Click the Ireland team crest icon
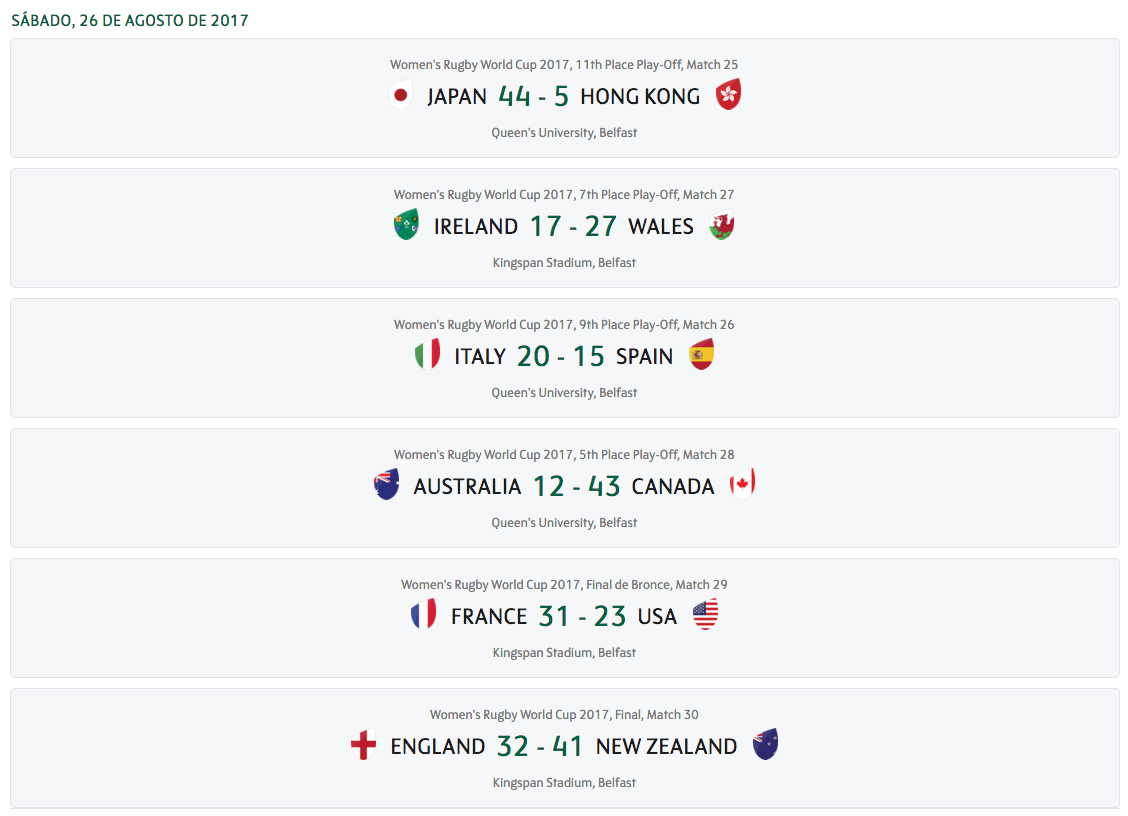1128x816 pixels. 406,225
